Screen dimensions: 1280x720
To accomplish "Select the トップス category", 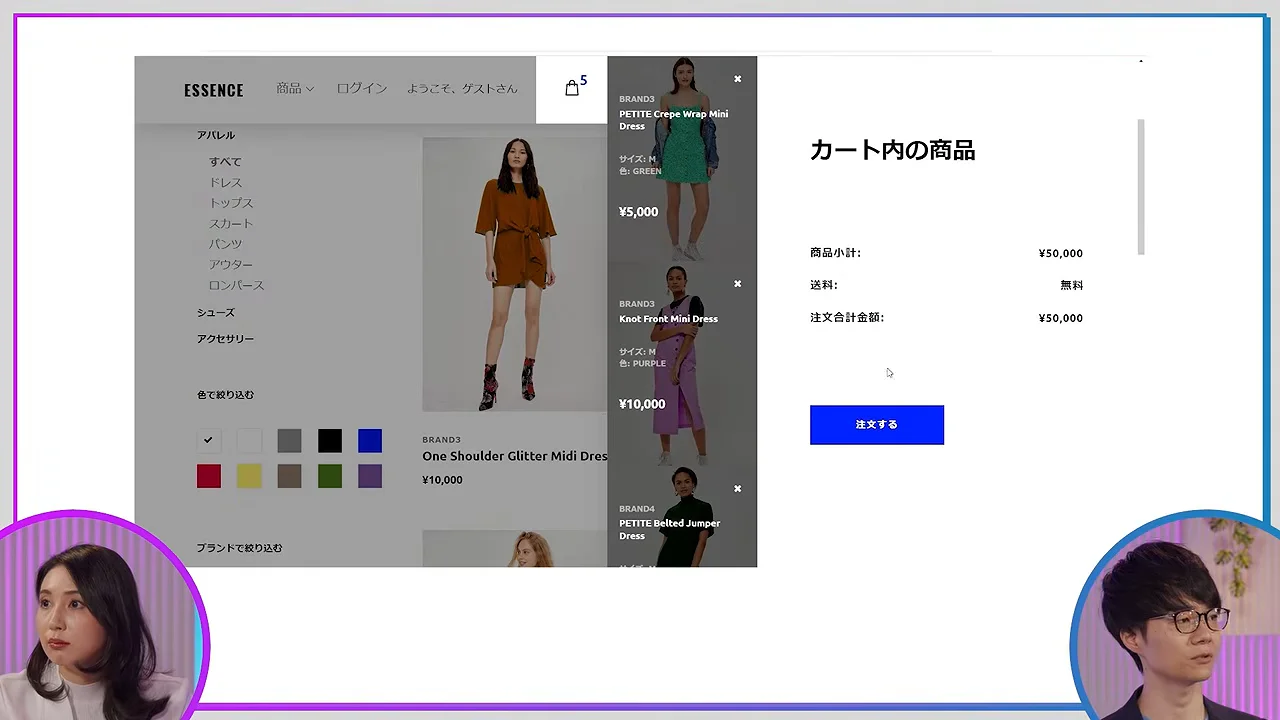I will pyautogui.click(x=231, y=203).
